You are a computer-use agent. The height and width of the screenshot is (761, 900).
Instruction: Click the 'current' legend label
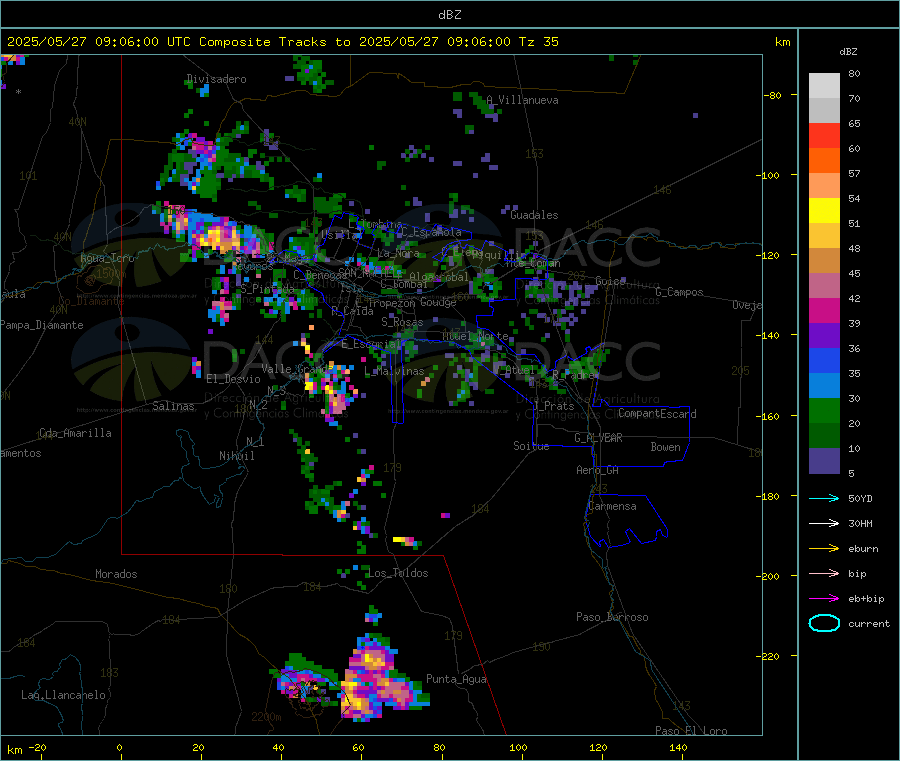click(x=868, y=624)
